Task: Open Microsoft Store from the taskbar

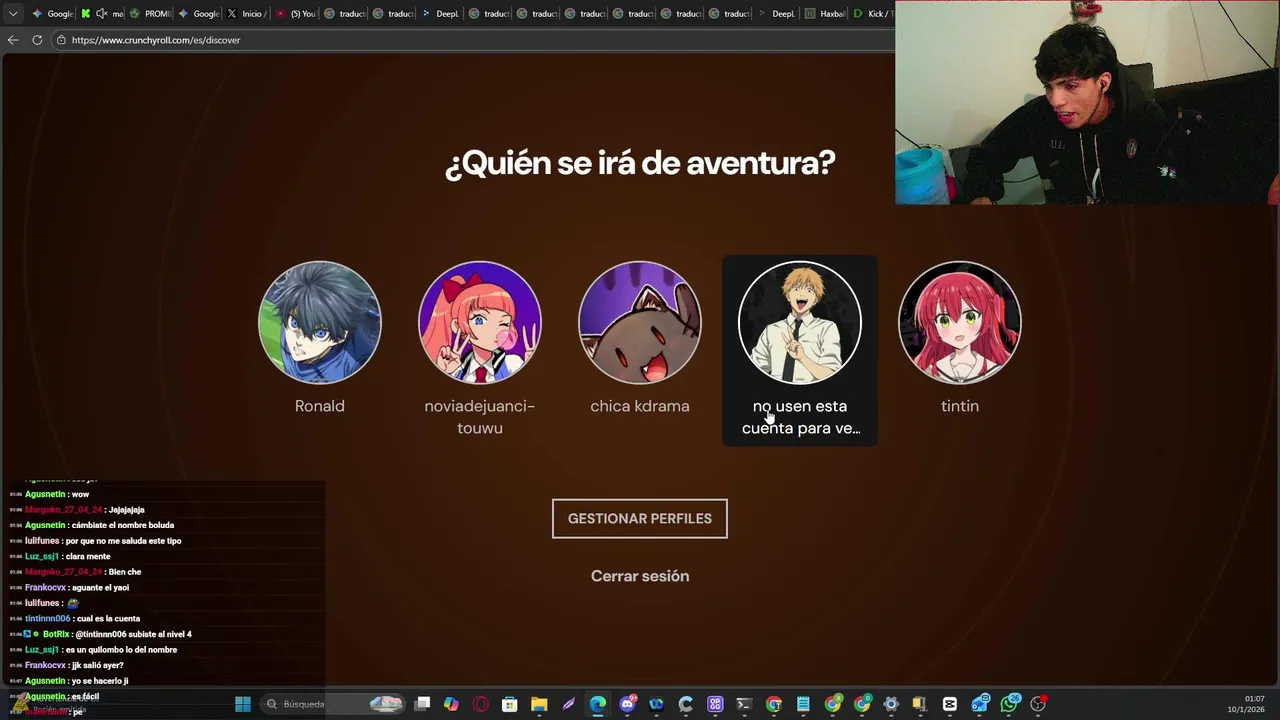Action: coord(510,704)
